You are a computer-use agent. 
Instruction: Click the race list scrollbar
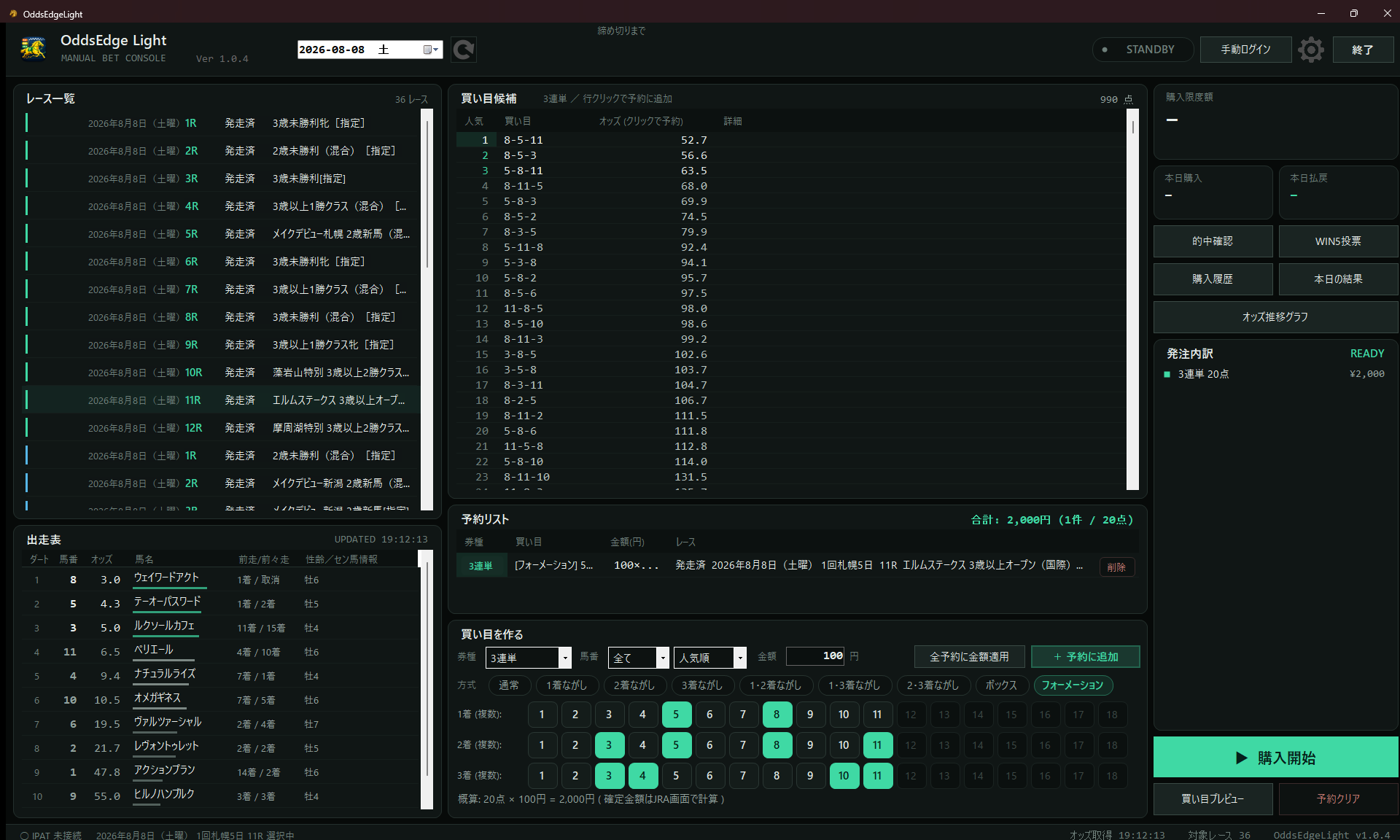click(x=427, y=309)
